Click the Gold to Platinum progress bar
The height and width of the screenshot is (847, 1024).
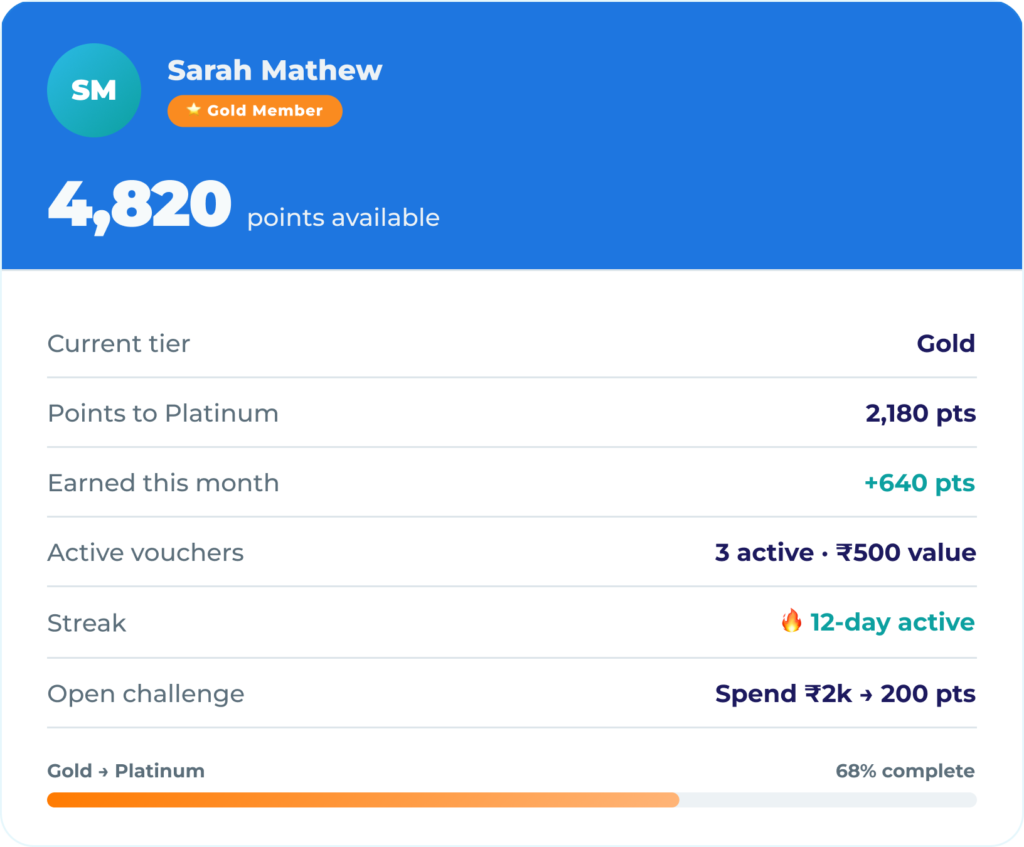511,799
